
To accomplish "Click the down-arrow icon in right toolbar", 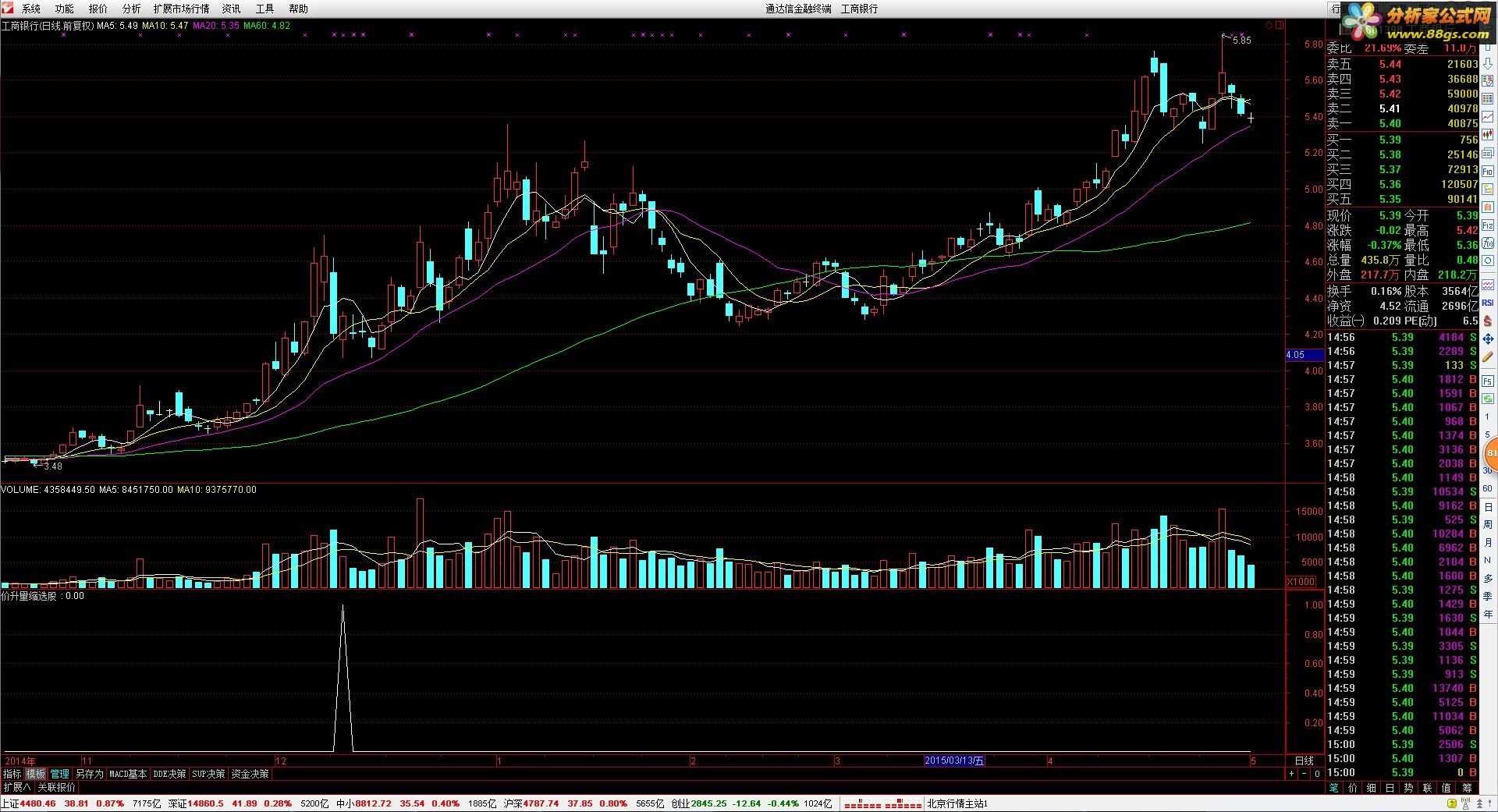I will [1488, 63].
